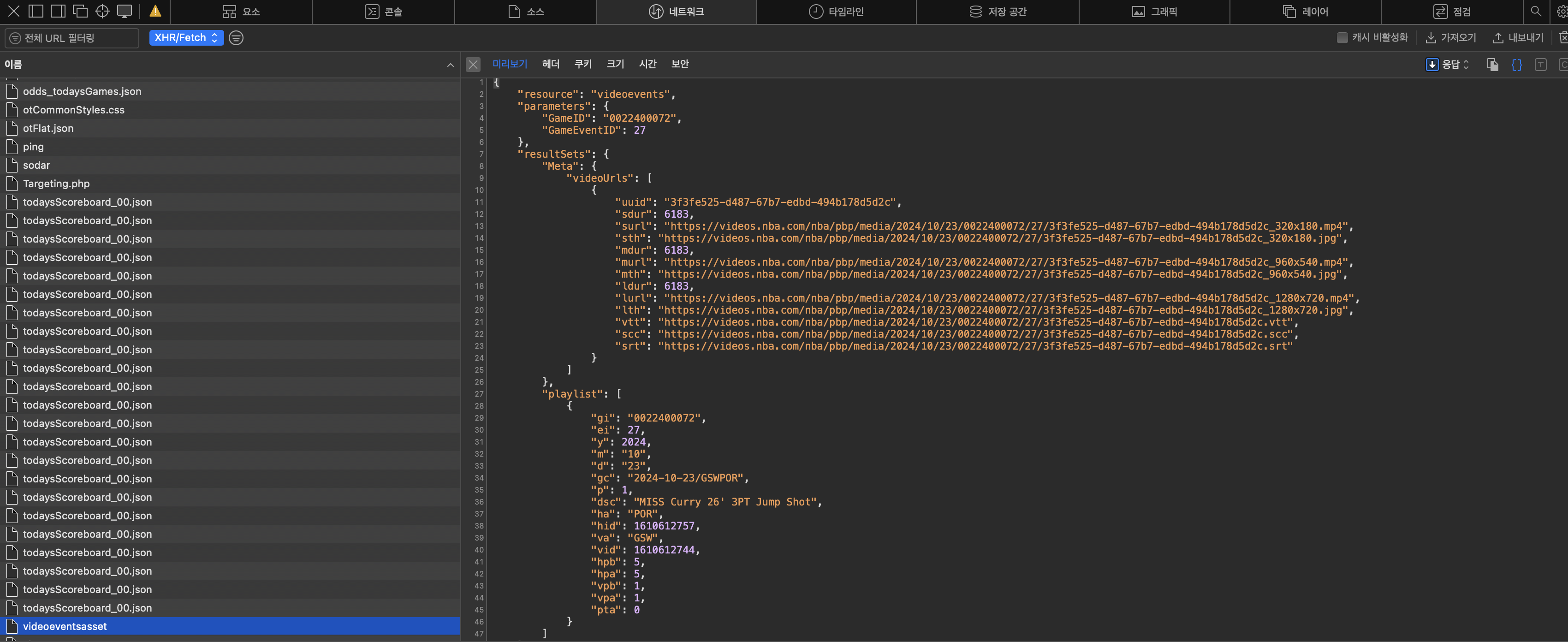Open the 점검 tab
Viewport: 1568px width, 642px height.
coord(1452,12)
